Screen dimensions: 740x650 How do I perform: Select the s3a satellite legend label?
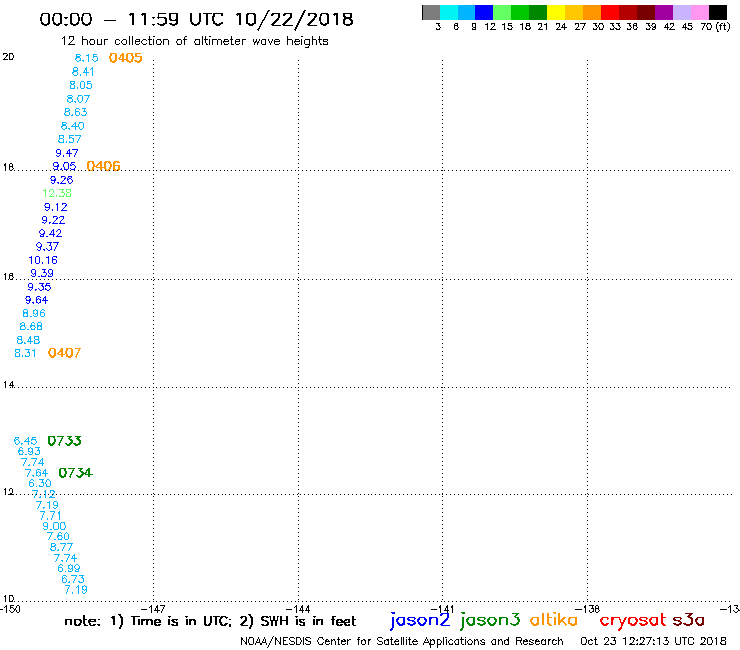pyautogui.click(x=688, y=619)
